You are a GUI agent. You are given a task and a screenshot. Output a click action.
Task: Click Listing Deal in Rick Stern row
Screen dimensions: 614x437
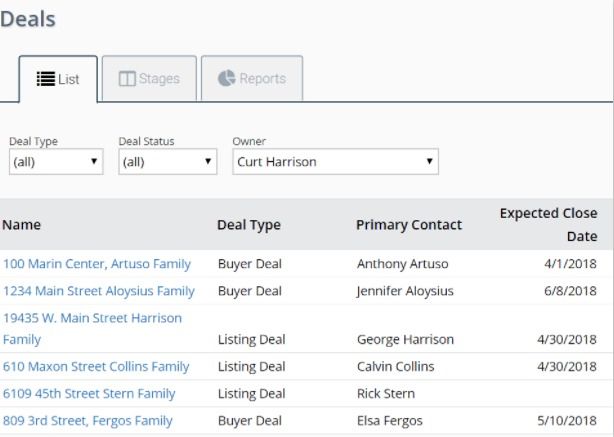pyautogui.click(x=251, y=394)
